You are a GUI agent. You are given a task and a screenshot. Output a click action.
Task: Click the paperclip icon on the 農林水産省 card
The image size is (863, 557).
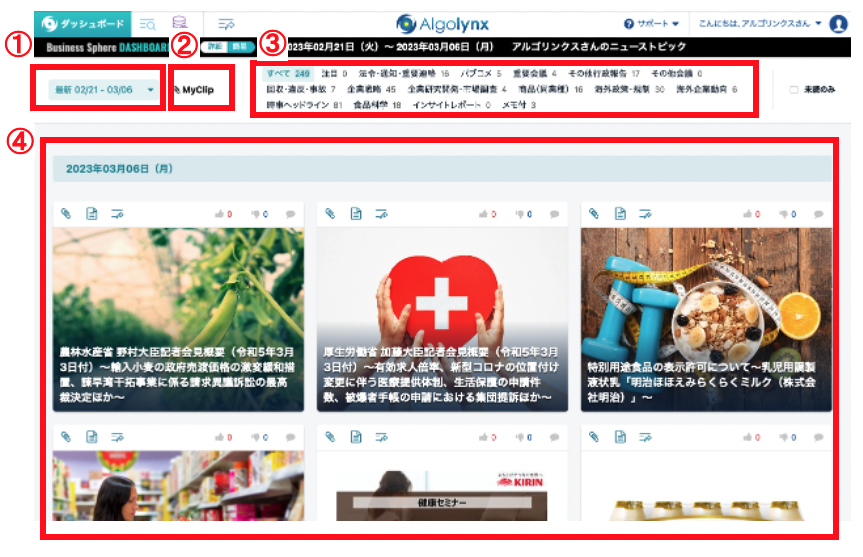[x=66, y=214]
